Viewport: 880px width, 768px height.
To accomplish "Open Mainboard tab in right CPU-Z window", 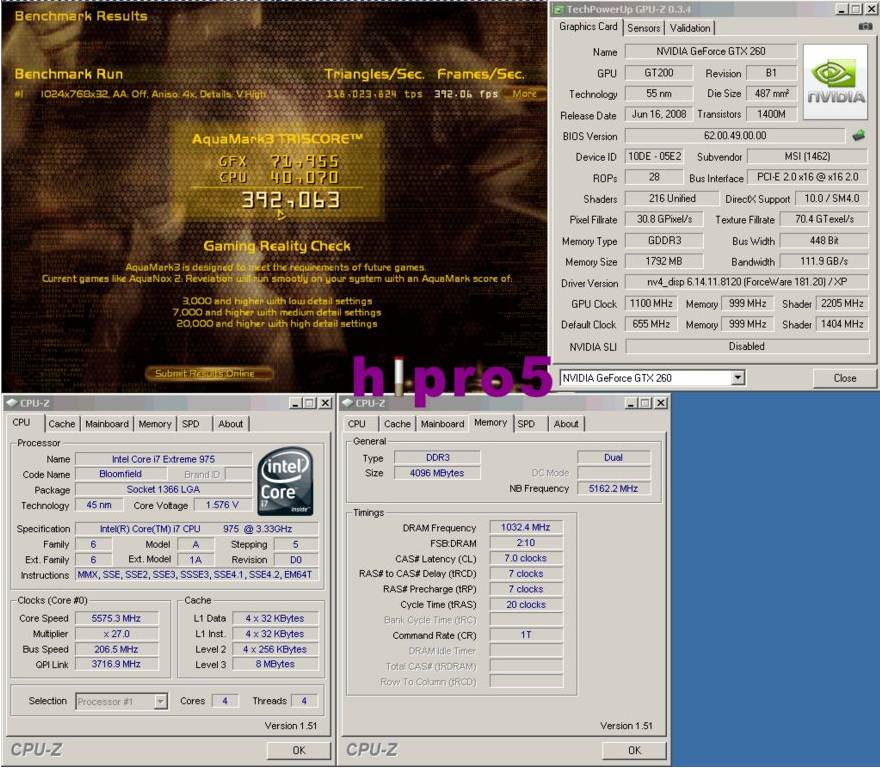I will coord(442,424).
